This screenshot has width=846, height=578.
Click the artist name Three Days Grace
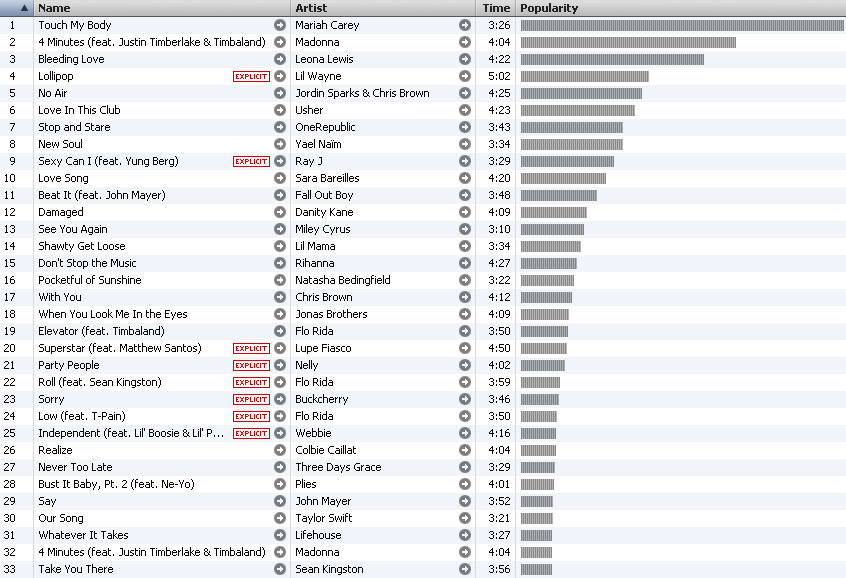(338, 467)
